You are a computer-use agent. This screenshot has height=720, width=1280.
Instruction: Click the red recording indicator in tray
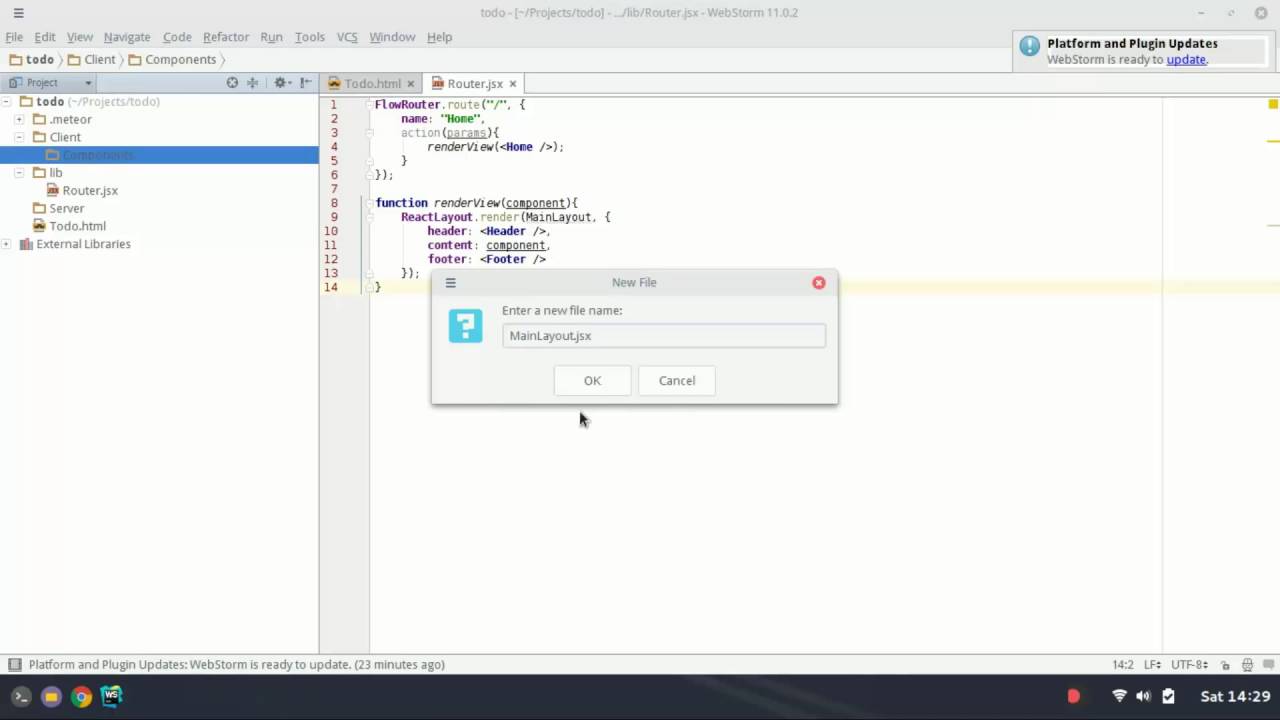pos(1073,696)
